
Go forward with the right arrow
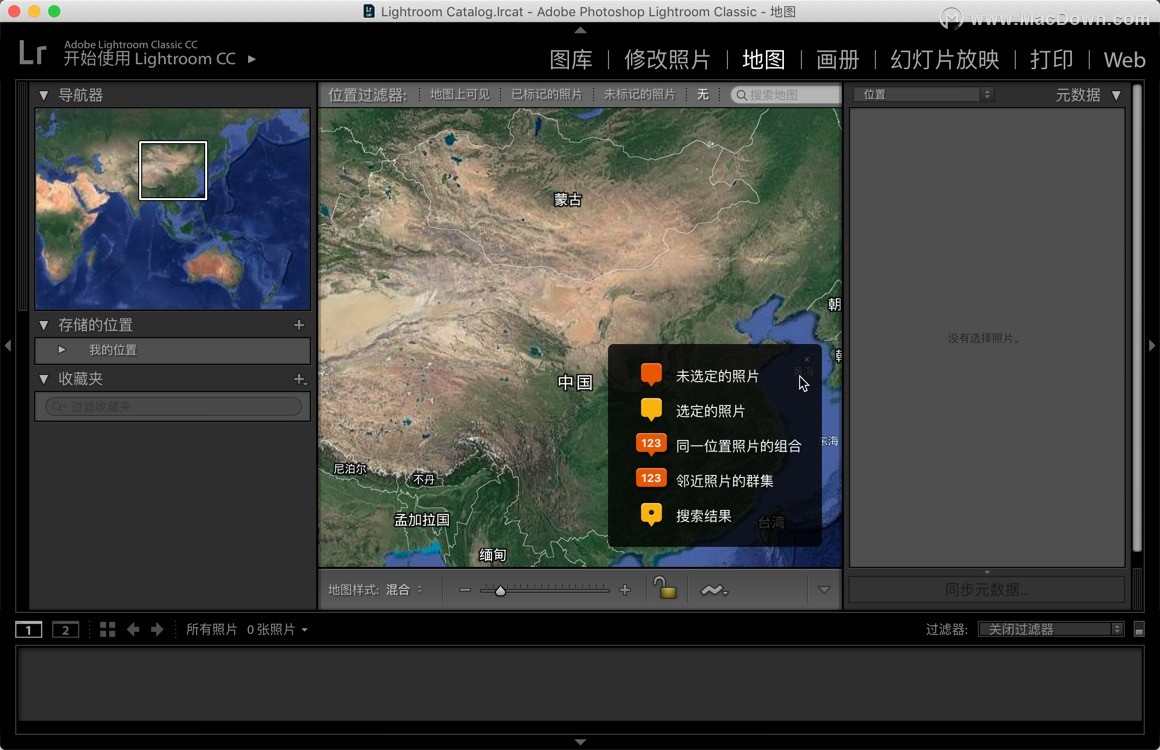pos(157,629)
